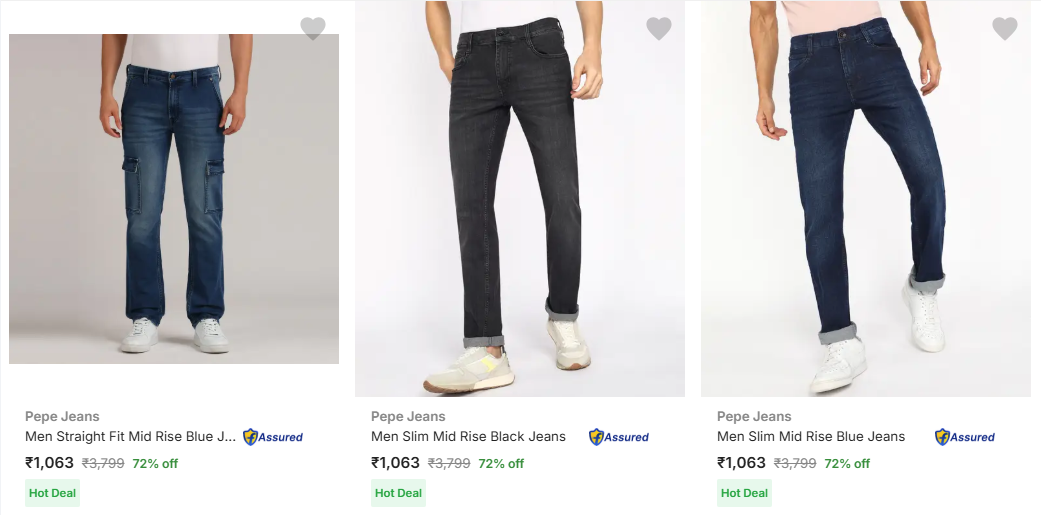Wishlist the Straight Fit Blue cargo jeans
The height and width of the screenshot is (515, 1041).
coord(313,29)
